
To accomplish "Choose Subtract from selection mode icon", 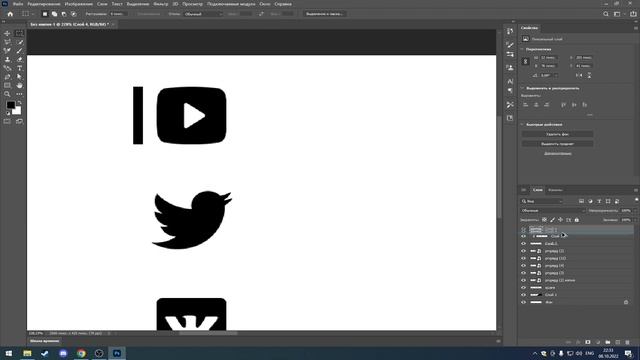I will click(64, 14).
